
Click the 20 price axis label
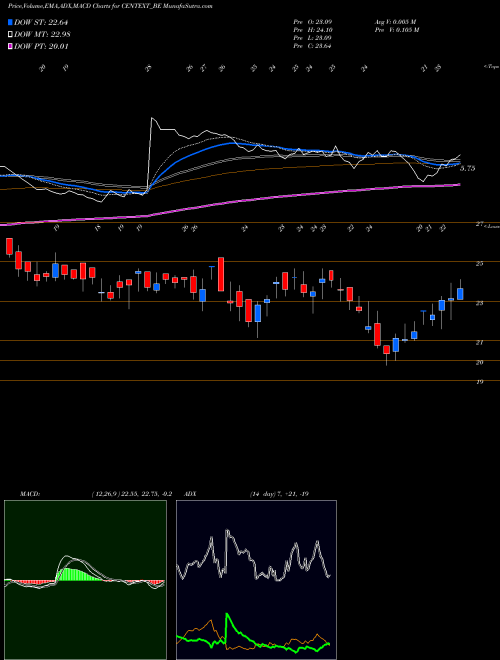pos(479,362)
